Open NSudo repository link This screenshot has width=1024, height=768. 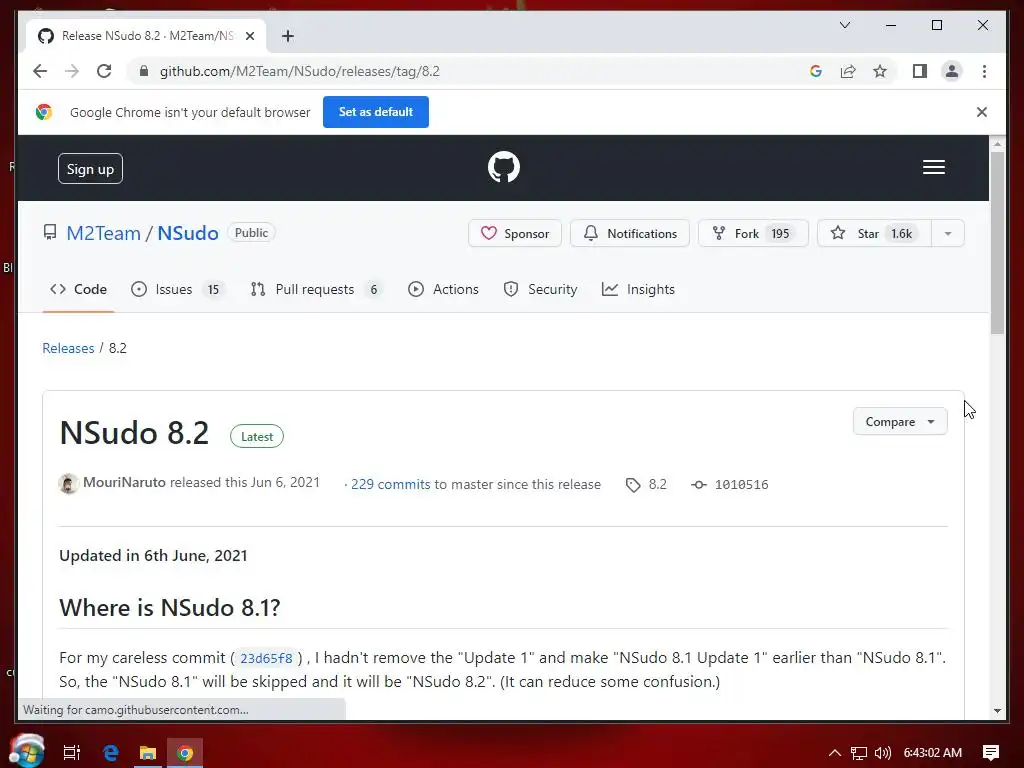click(x=188, y=233)
